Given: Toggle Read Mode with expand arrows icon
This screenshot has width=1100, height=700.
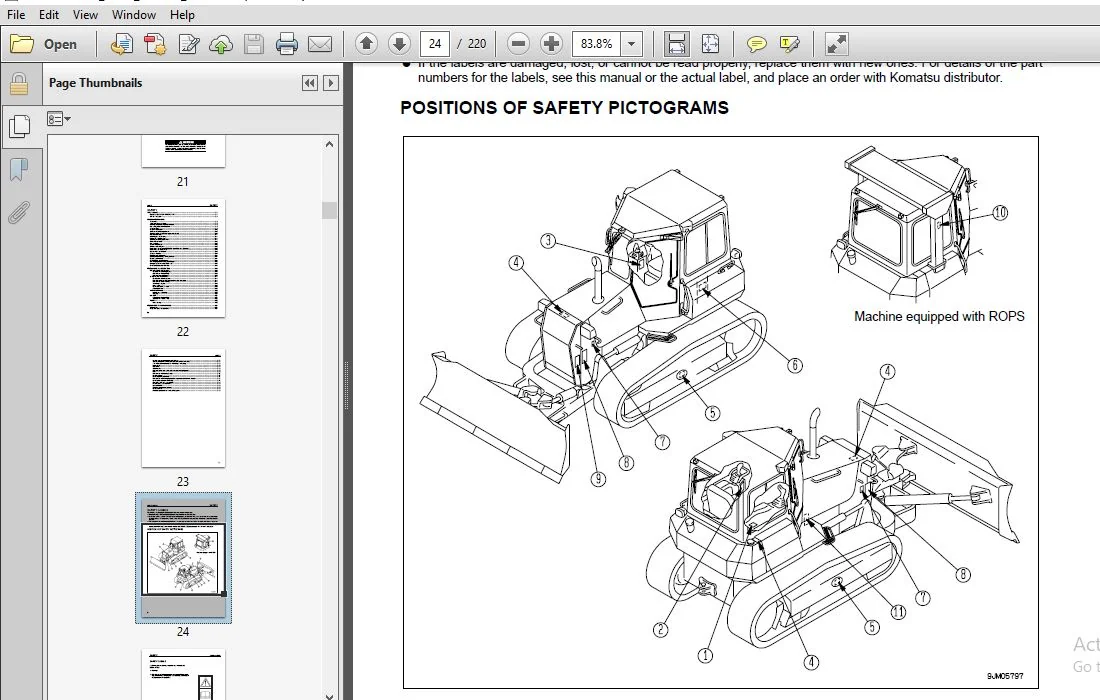Looking at the screenshot, I should click(x=836, y=44).
